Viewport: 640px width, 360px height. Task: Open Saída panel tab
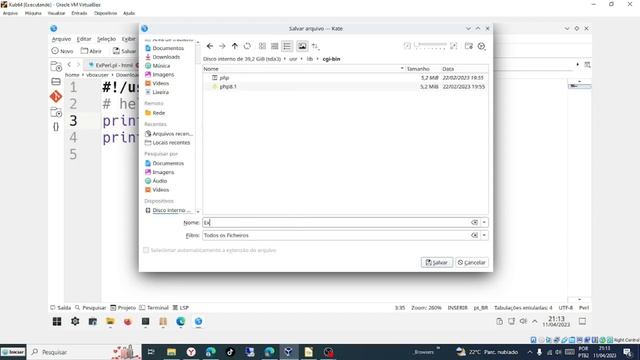pyautogui.click(x=60, y=308)
